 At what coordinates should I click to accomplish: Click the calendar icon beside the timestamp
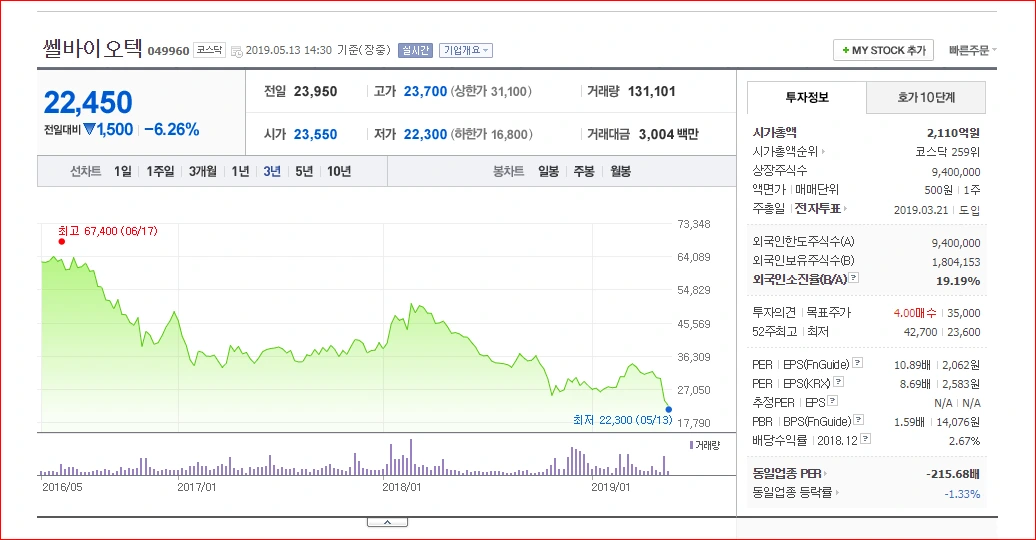237,52
